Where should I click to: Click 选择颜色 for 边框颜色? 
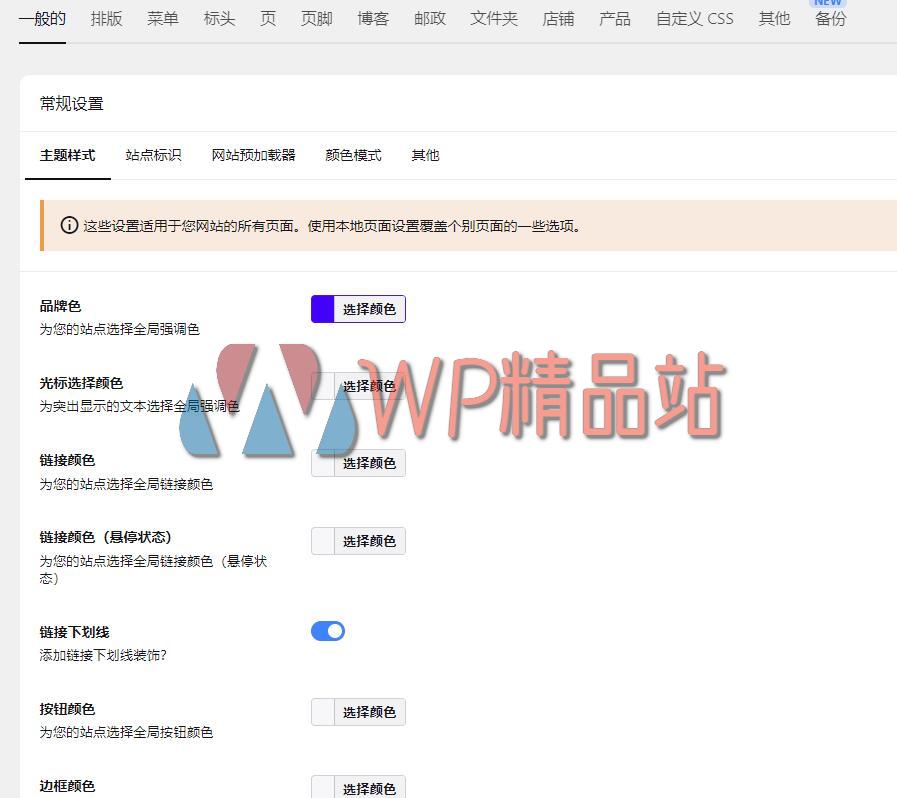[368, 788]
